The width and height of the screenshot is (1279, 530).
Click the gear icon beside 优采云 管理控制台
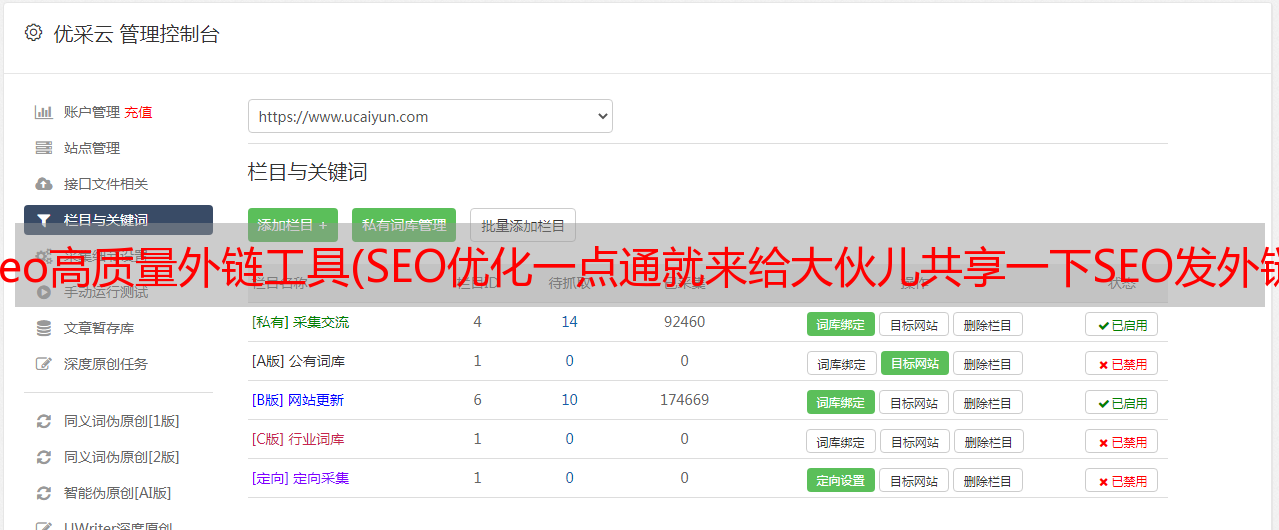[34, 33]
